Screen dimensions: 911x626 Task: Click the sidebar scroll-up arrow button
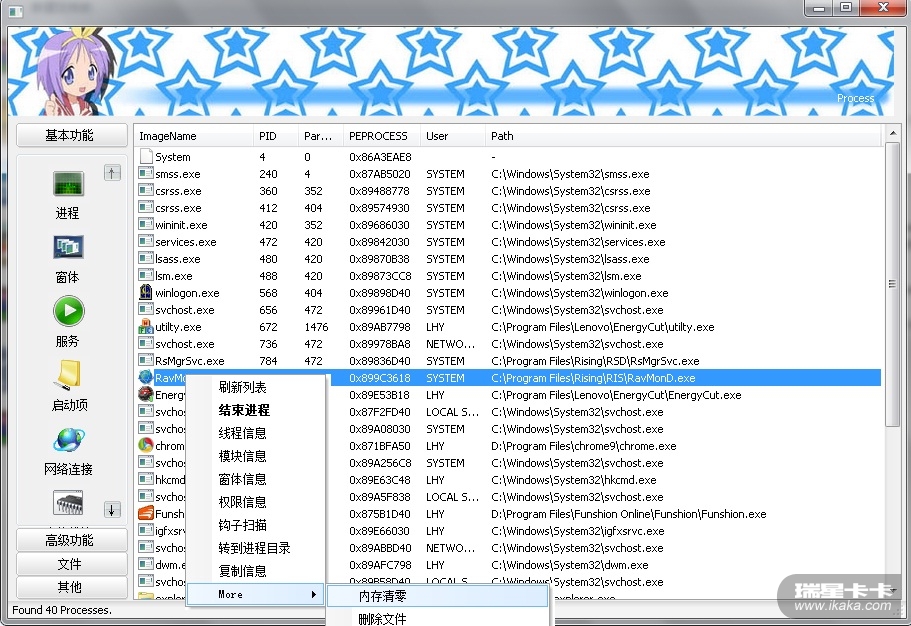[x=112, y=173]
